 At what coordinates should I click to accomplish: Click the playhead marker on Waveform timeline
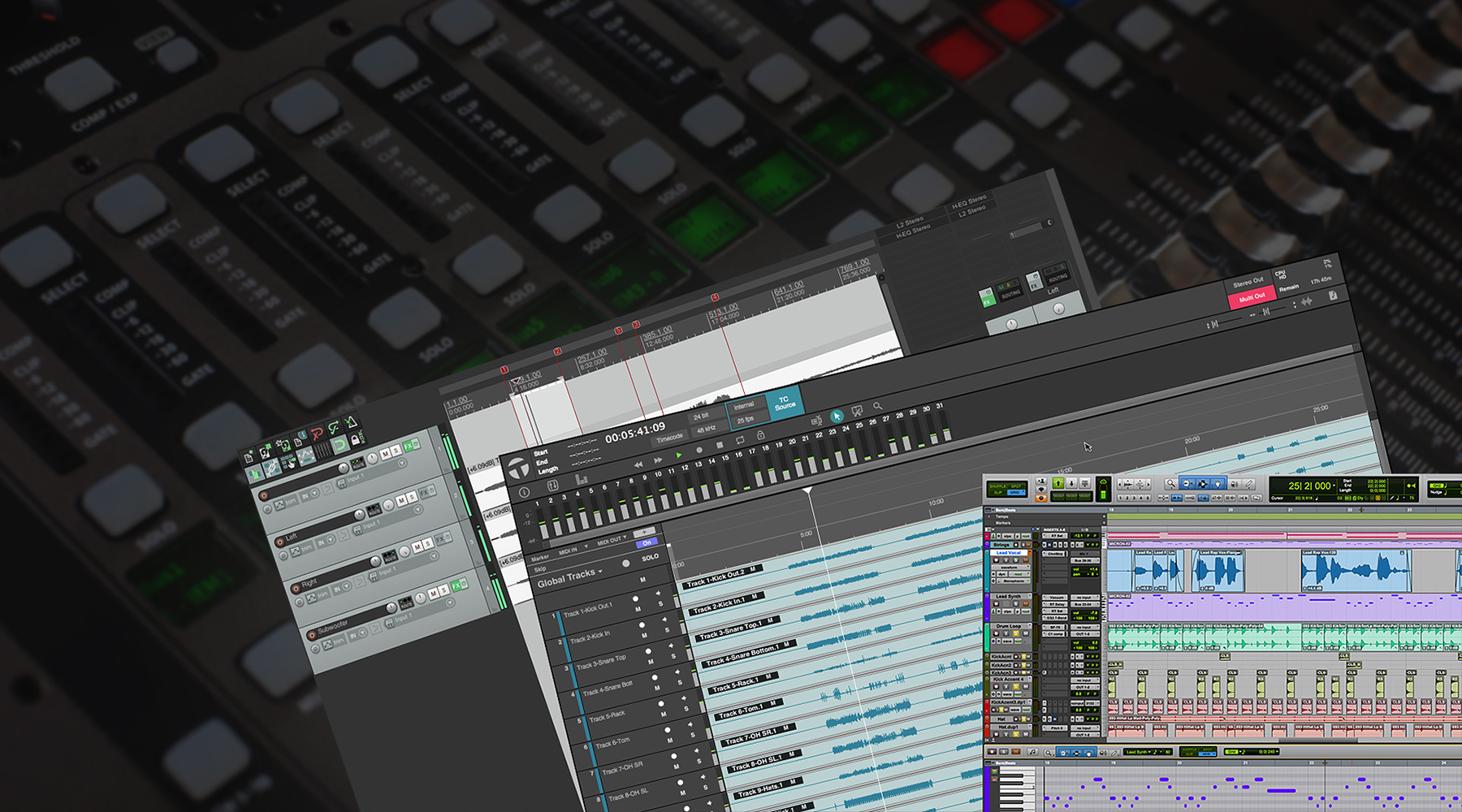807,490
